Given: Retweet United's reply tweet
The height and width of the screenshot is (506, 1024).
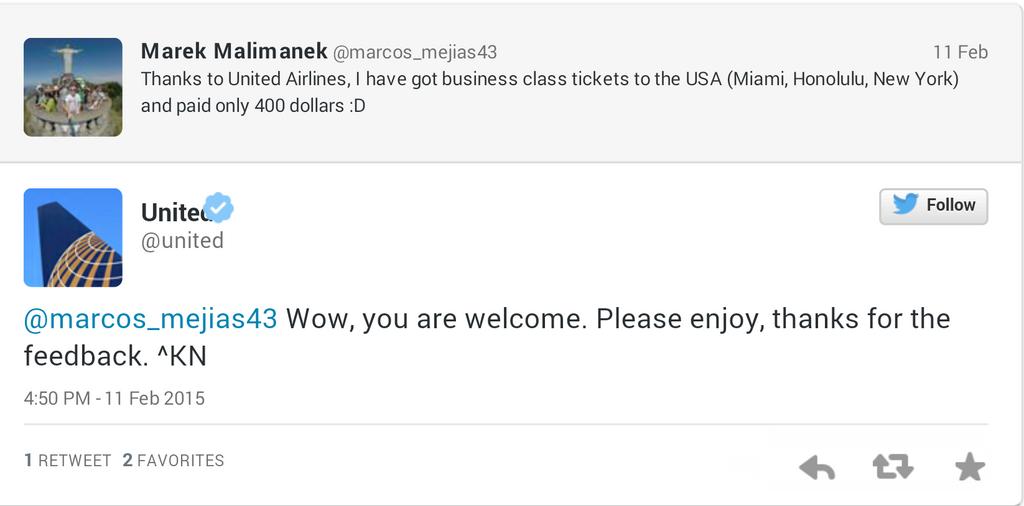Looking at the screenshot, I should click(x=892, y=467).
